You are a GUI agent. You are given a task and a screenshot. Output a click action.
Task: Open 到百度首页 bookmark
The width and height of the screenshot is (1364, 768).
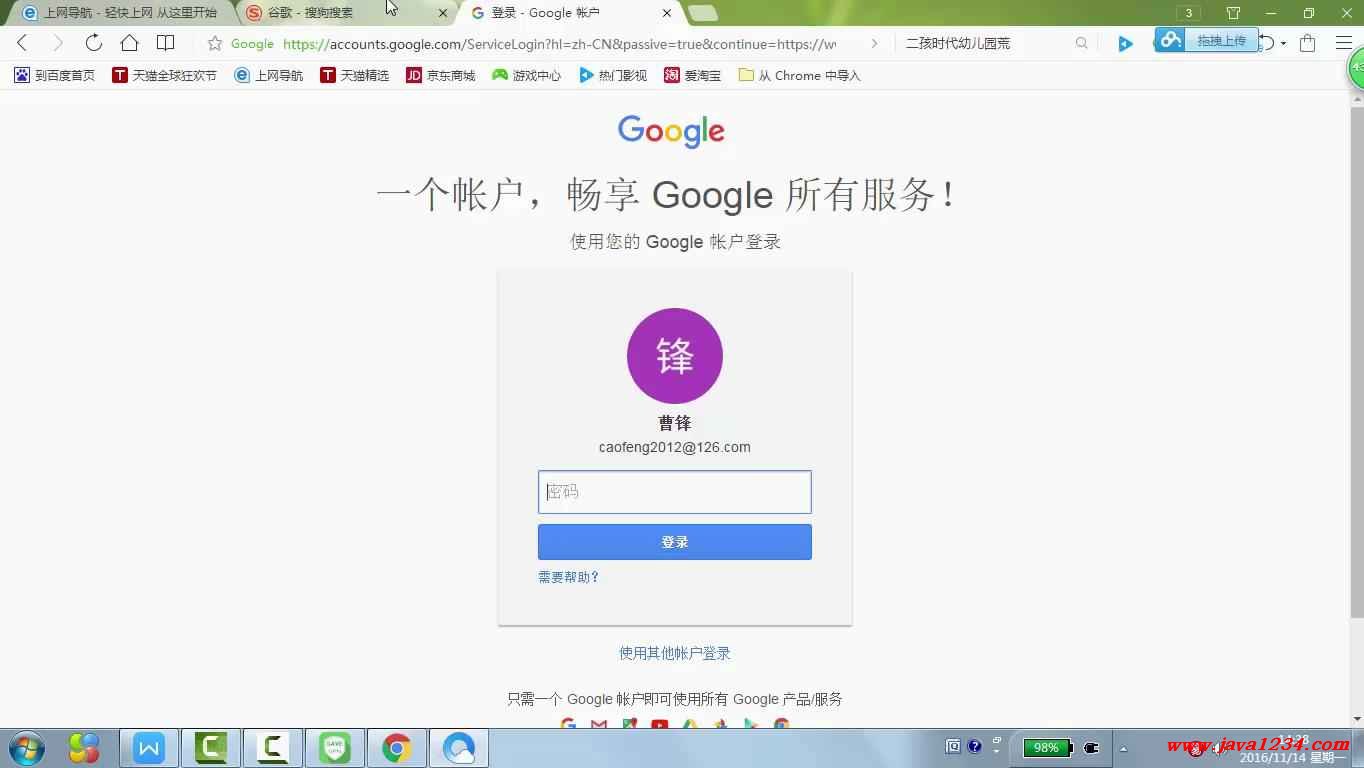click(x=54, y=75)
